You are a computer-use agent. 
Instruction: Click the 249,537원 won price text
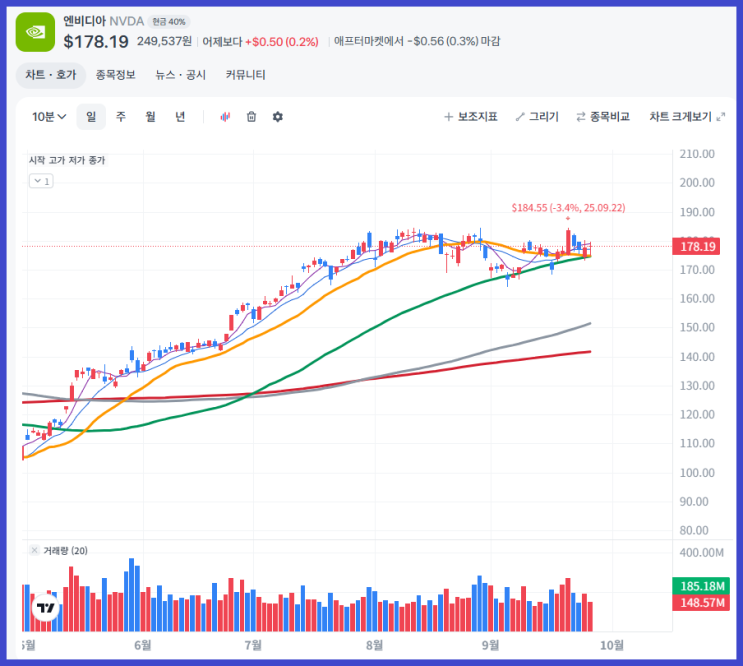pyautogui.click(x=164, y=41)
